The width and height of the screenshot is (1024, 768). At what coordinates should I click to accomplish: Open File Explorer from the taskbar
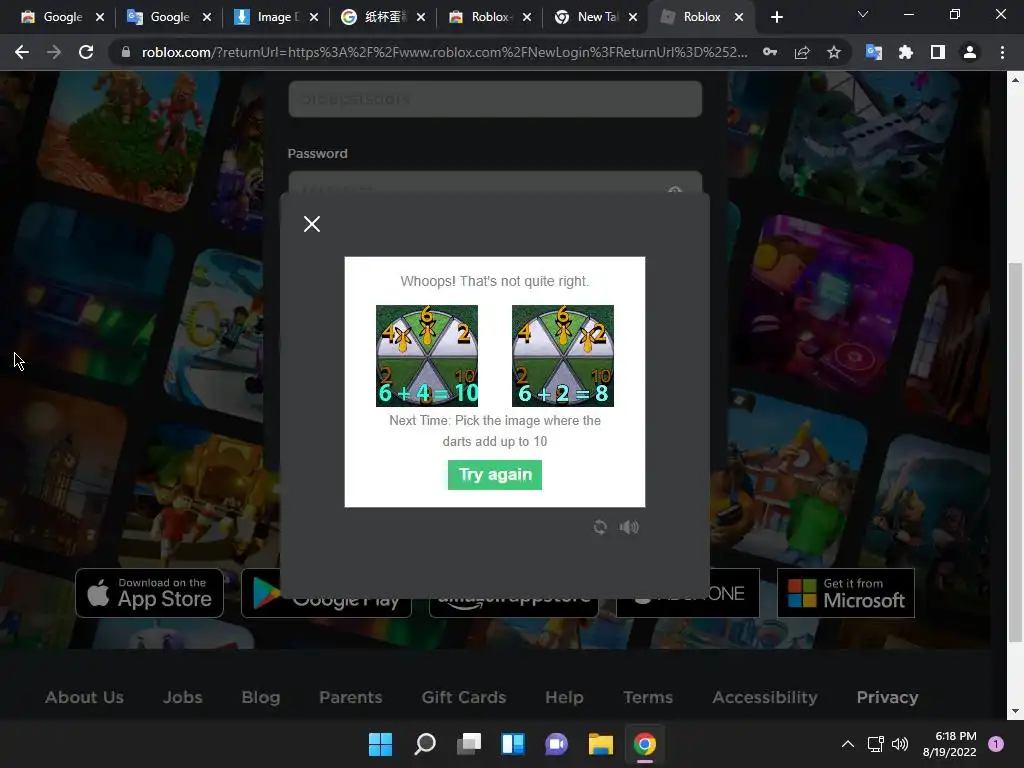click(x=601, y=744)
